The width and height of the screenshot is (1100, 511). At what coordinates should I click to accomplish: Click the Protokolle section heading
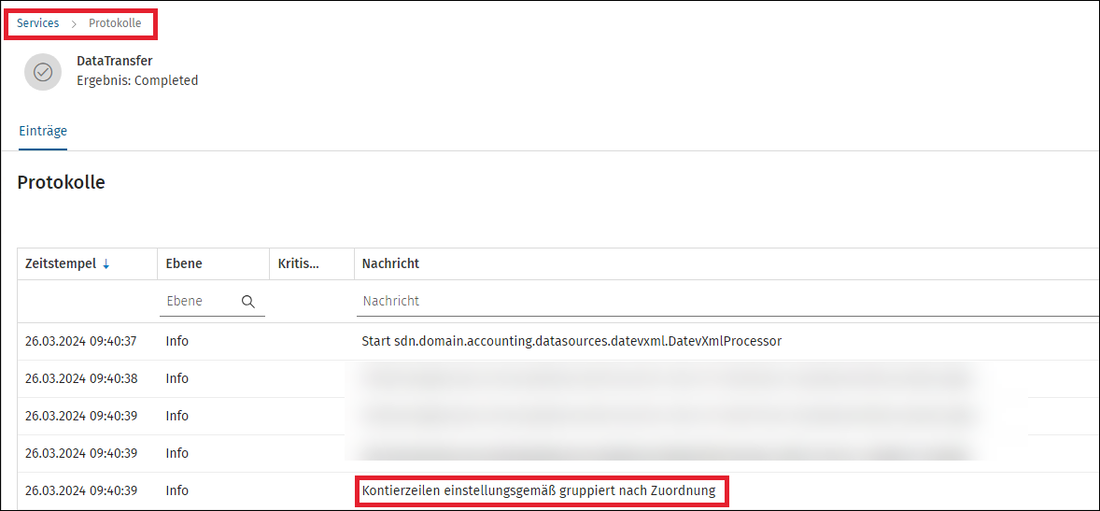[61, 182]
